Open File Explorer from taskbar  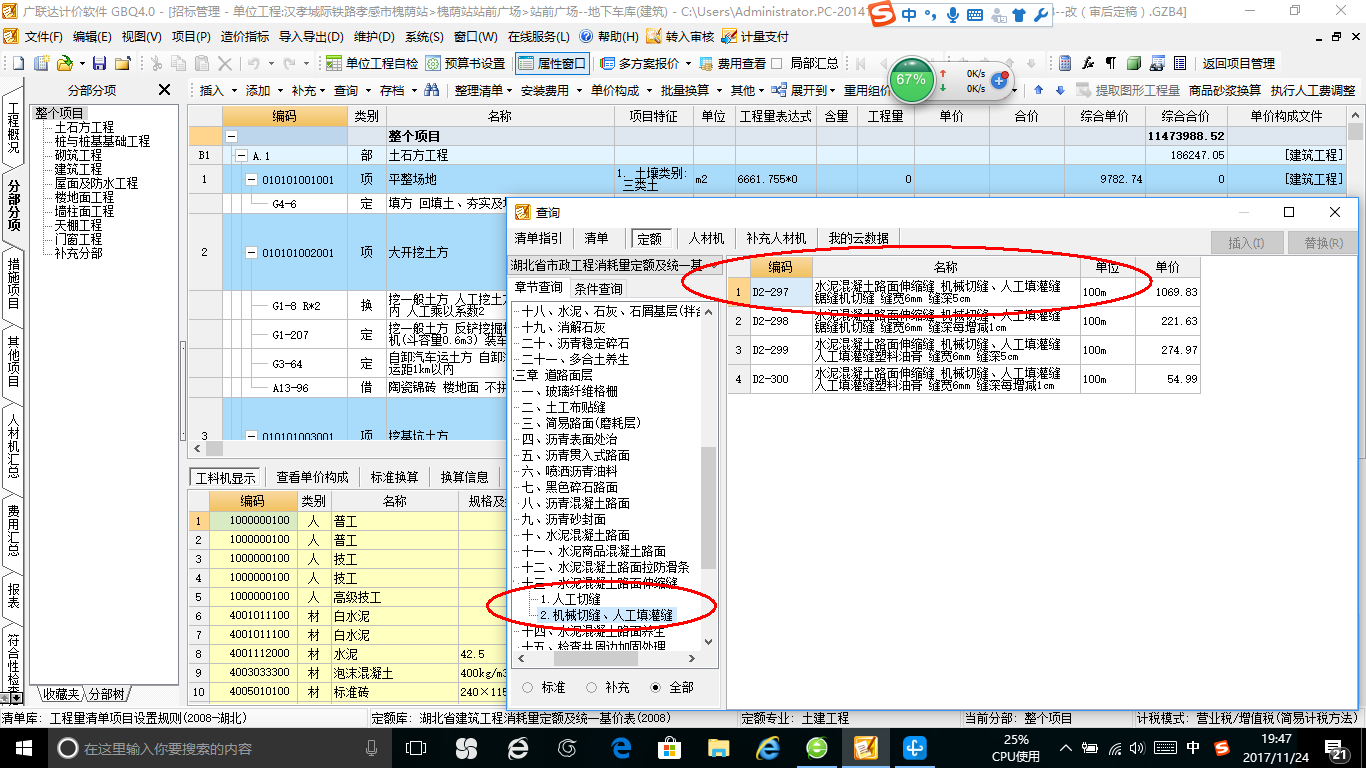718,748
